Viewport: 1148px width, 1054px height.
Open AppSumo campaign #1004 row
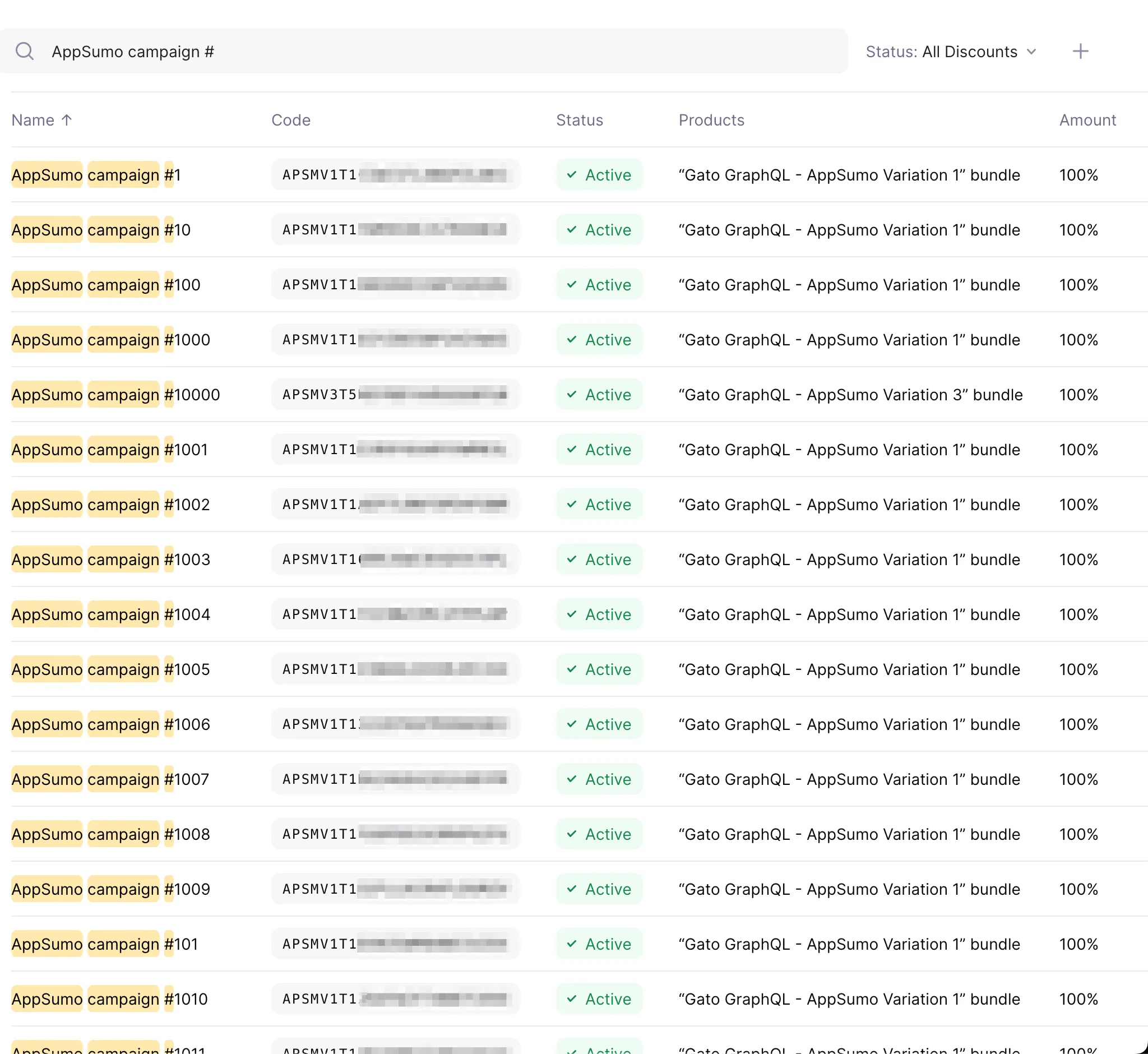[580, 614]
